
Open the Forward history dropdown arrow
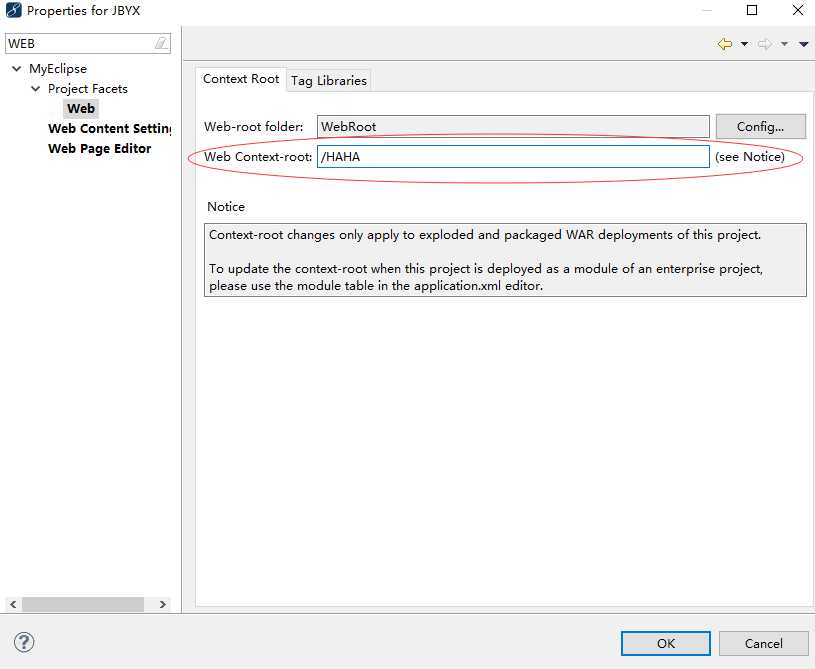point(784,44)
